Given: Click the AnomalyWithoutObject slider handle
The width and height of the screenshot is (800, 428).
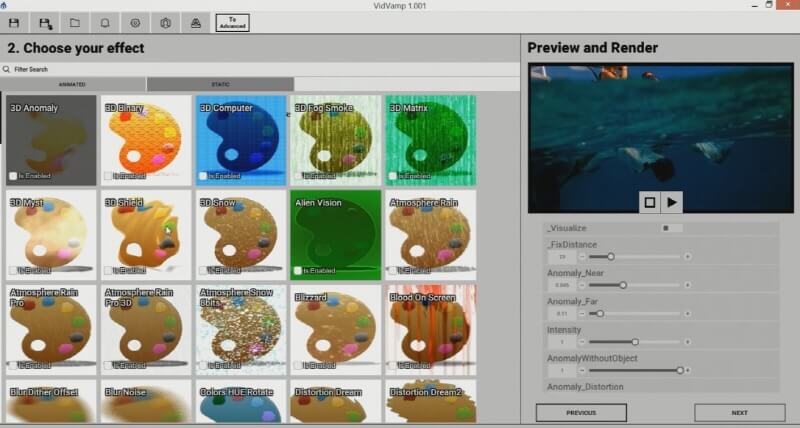Looking at the screenshot, I should (x=680, y=370).
